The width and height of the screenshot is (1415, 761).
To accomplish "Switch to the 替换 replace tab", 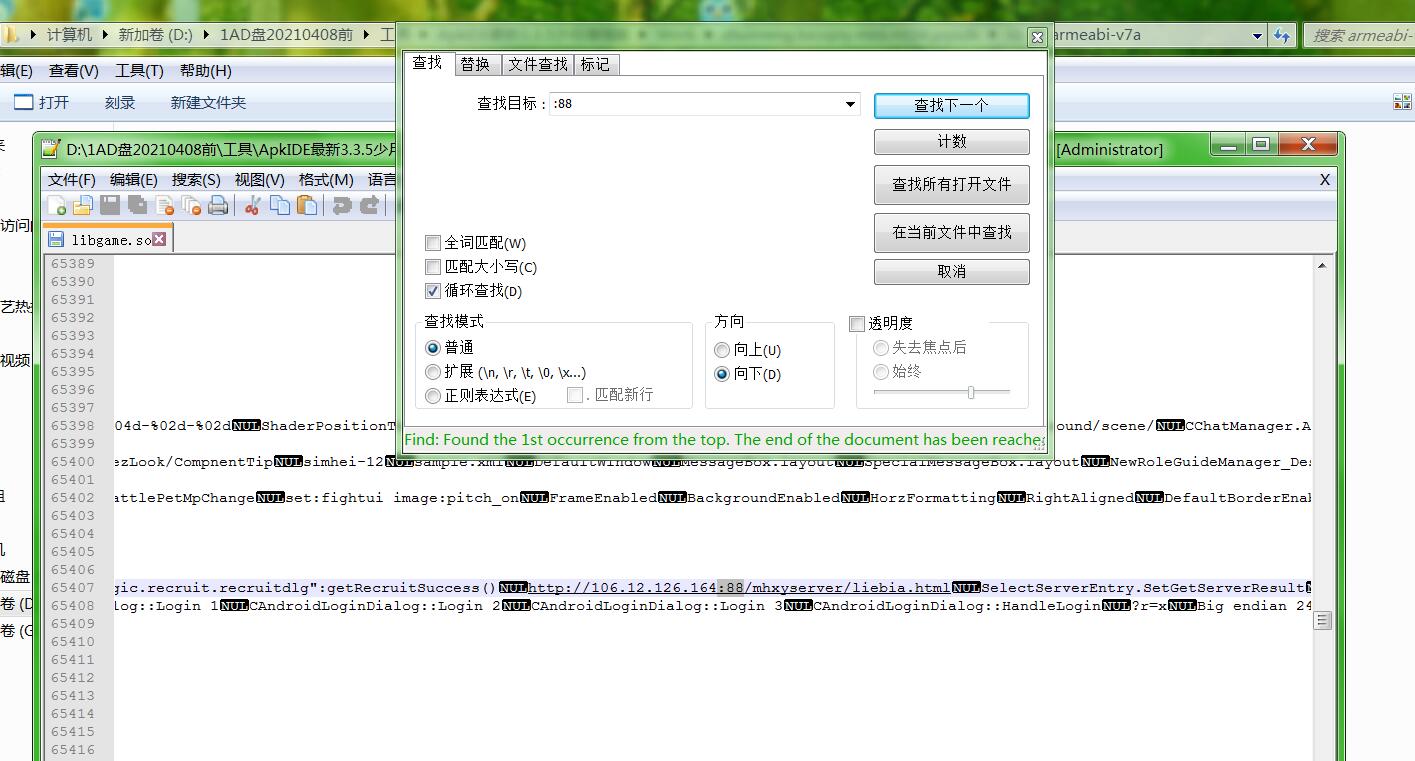I will click(x=475, y=64).
